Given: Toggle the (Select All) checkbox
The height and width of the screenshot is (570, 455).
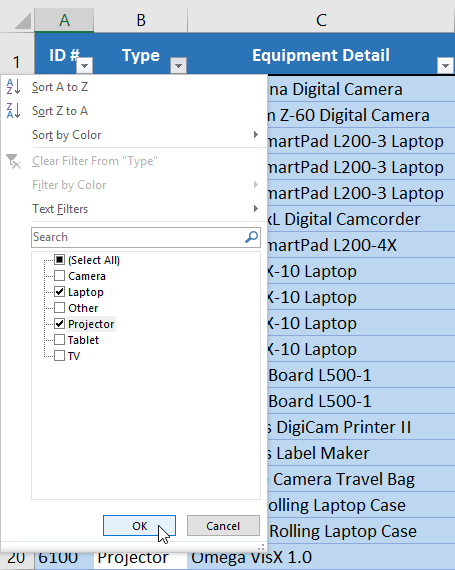Looking at the screenshot, I should point(60,260).
